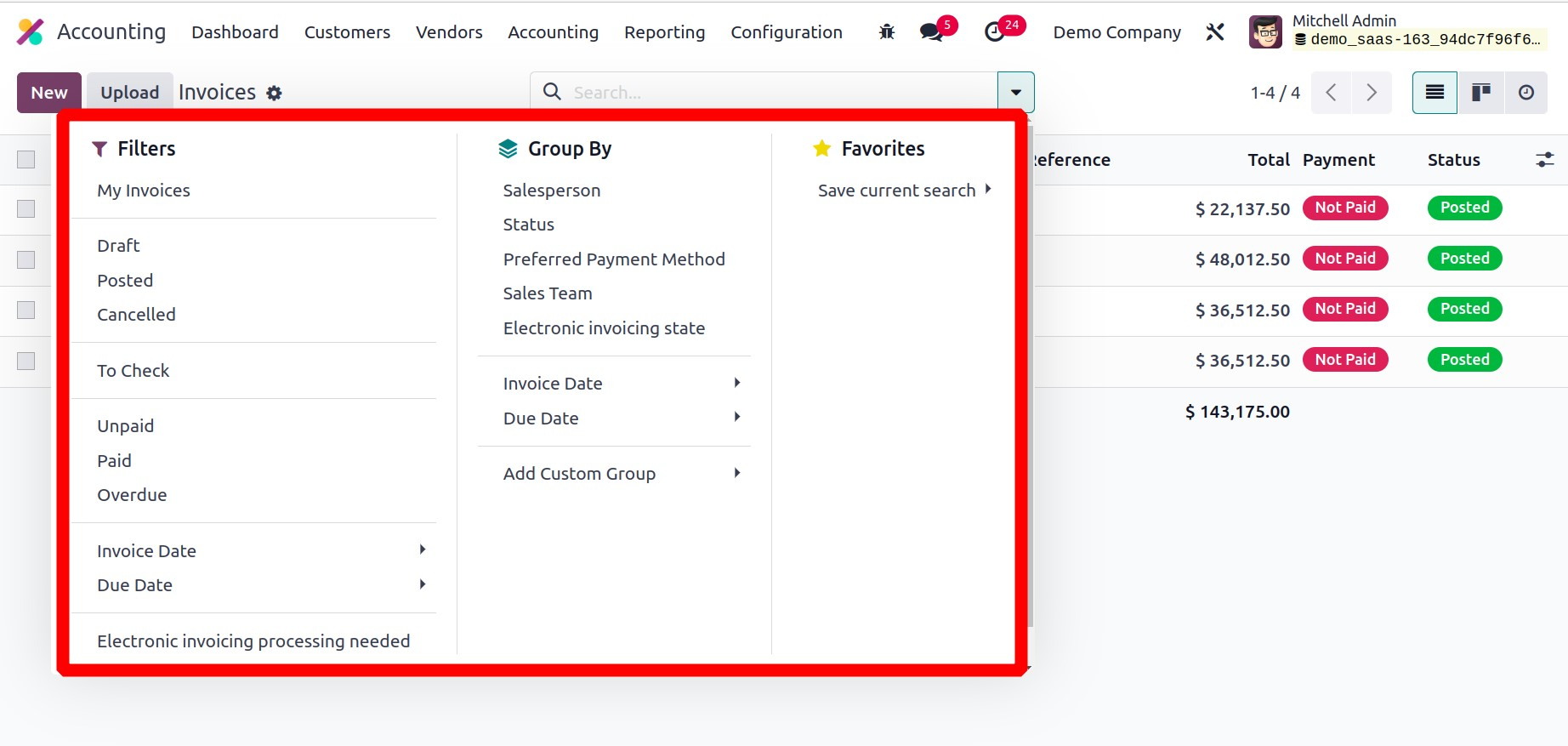Switch to kanban view

[1481, 93]
